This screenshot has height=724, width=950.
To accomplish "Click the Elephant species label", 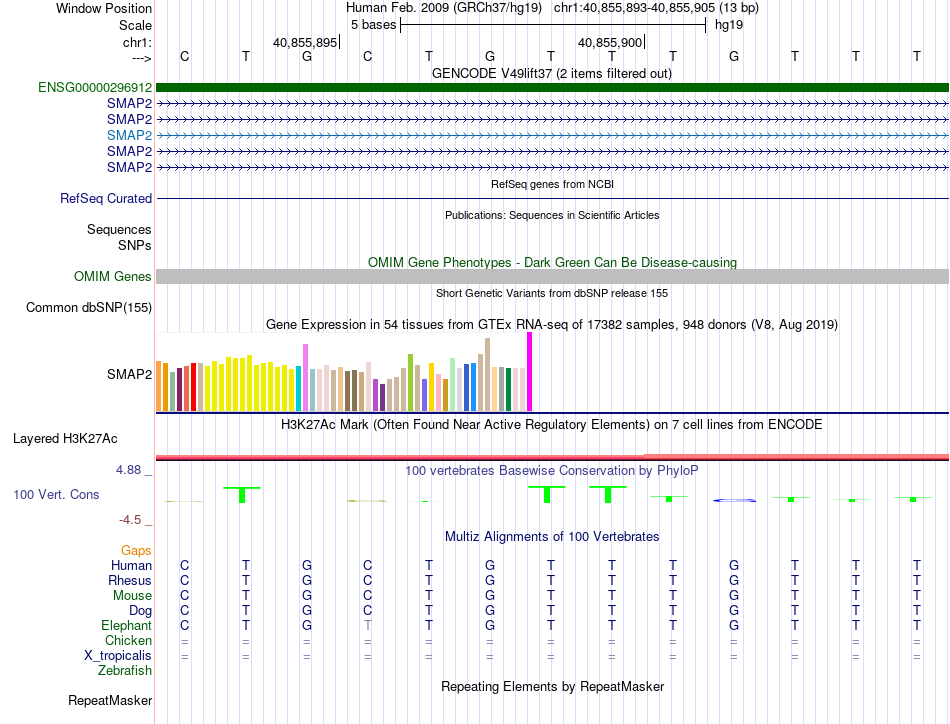I will tap(127, 625).
